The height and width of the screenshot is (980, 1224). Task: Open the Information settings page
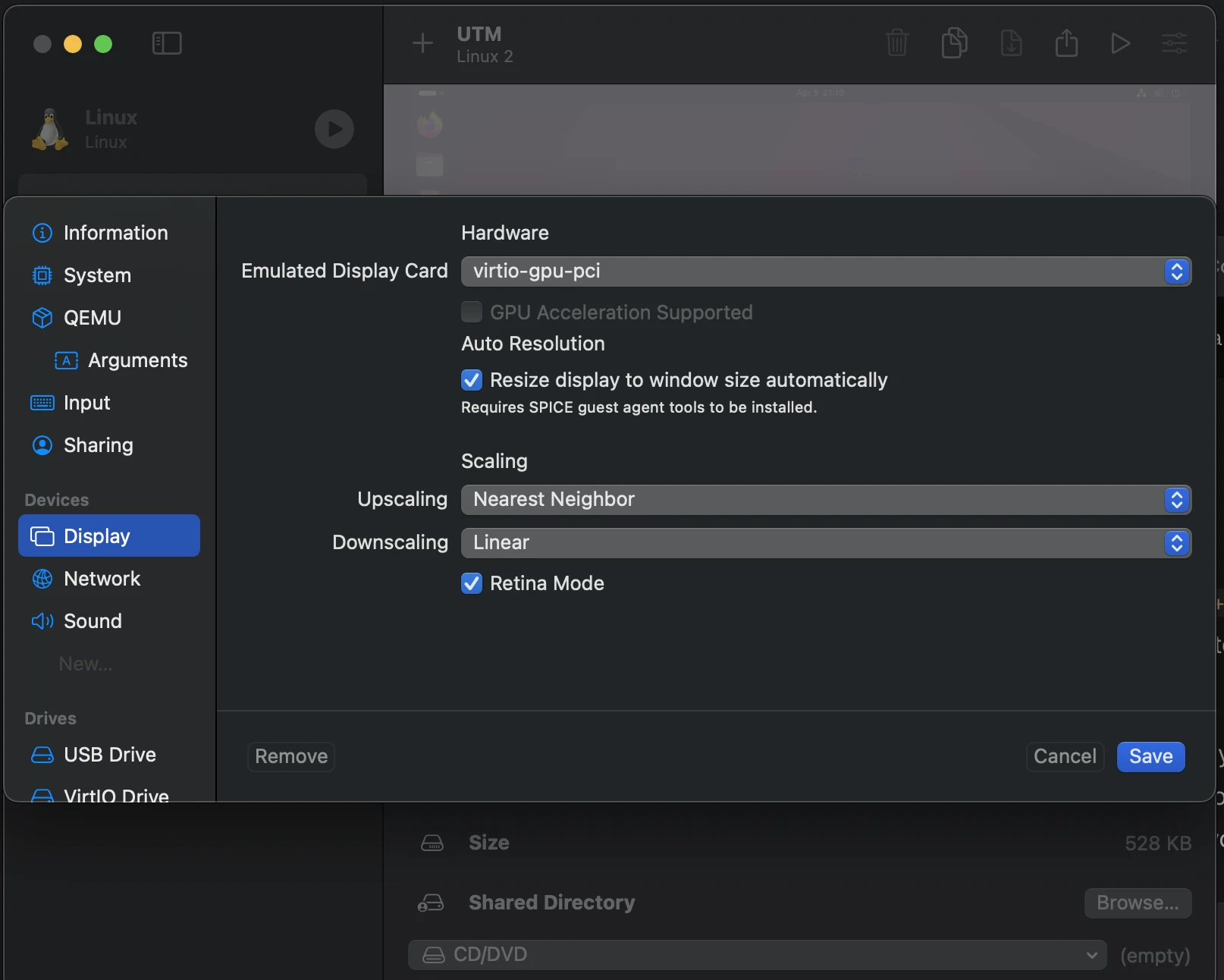[x=109, y=233]
